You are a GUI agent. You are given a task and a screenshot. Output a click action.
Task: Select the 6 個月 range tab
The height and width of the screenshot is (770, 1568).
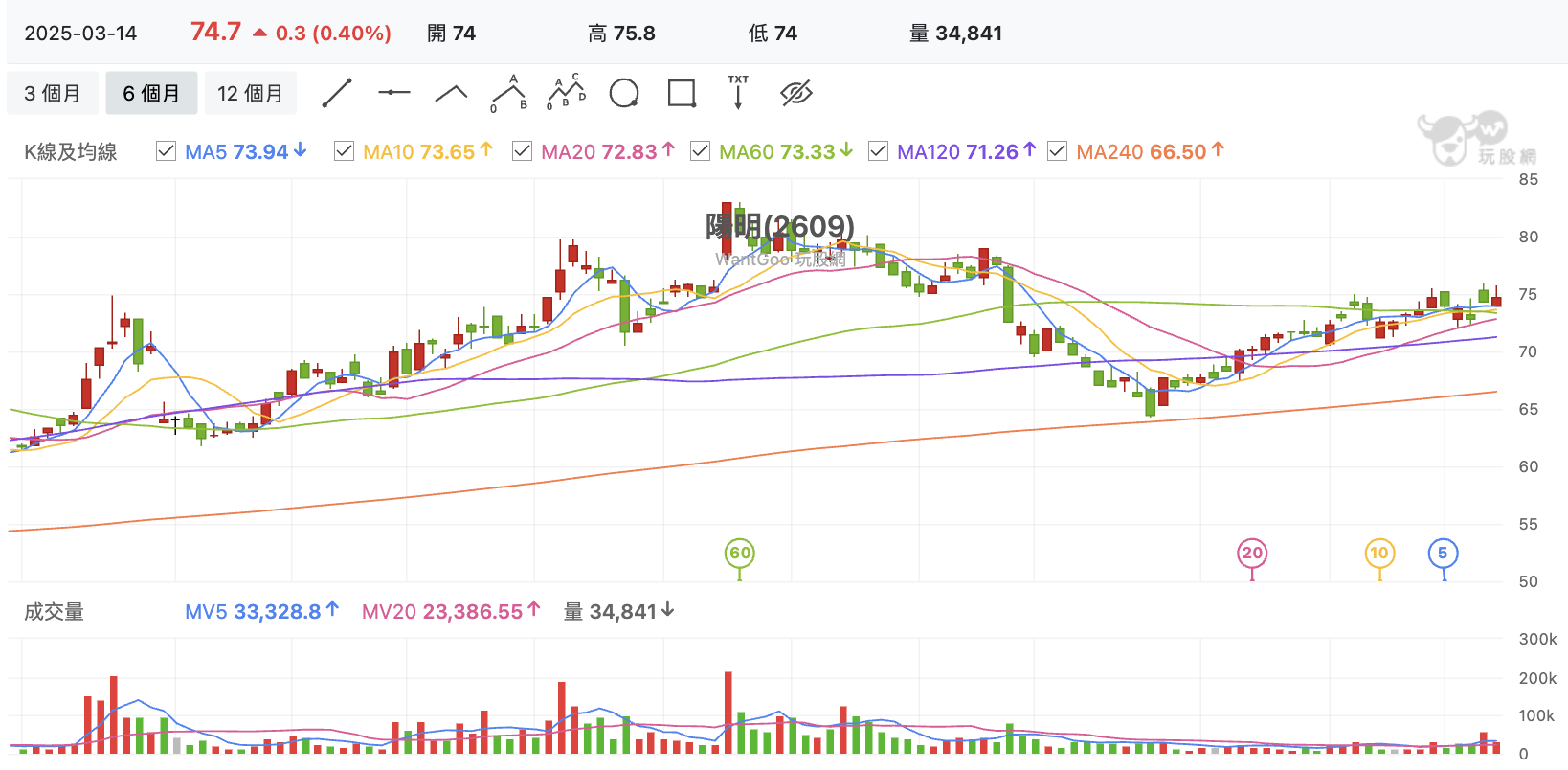coord(151,93)
